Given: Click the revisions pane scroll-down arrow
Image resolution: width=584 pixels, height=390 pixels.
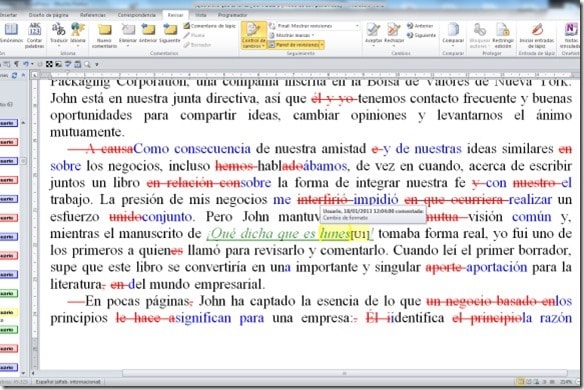Looking at the screenshot, I should (x=23, y=372).
